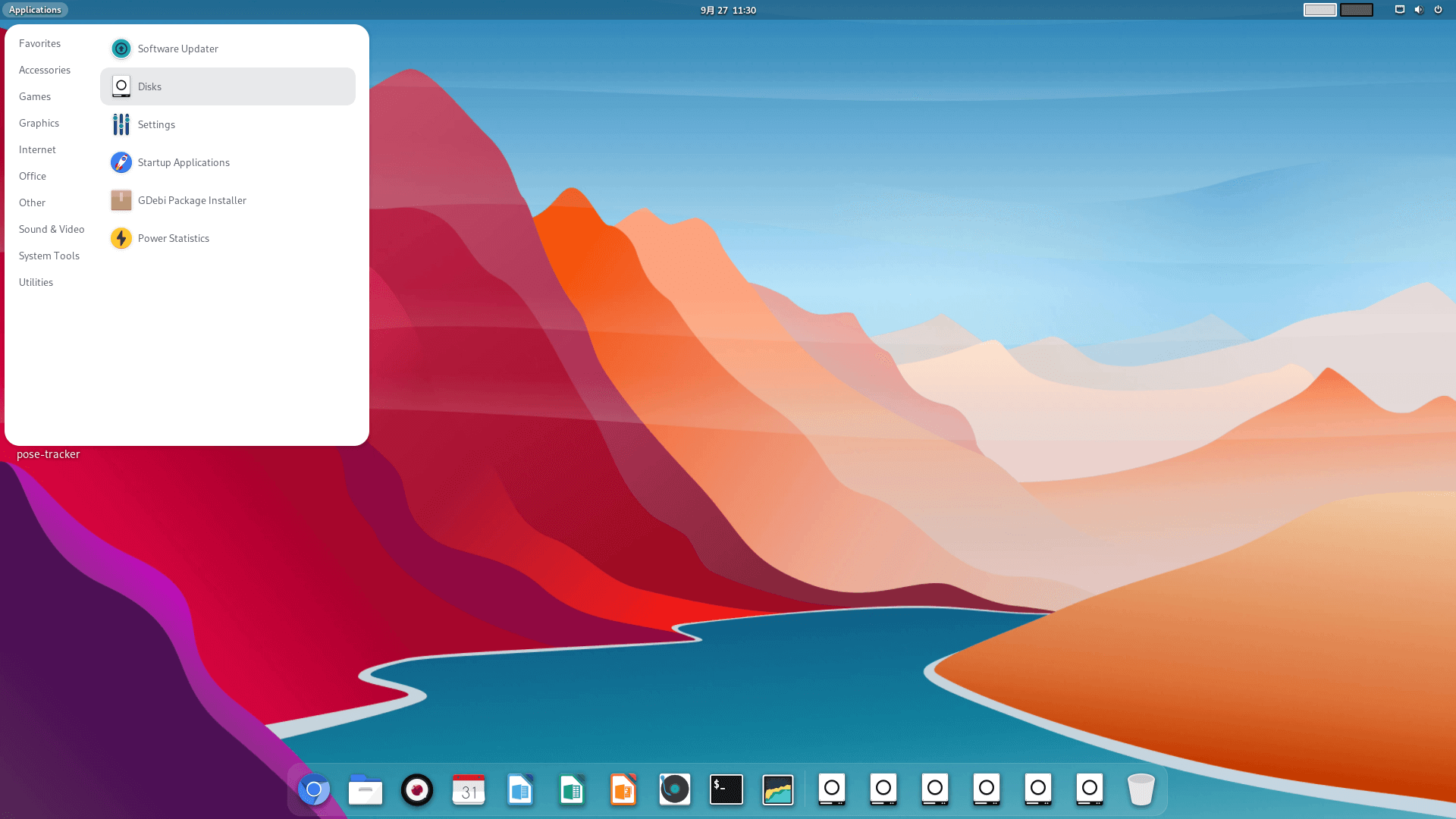Launch Startup Applications
Image resolution: width=1456 pixels, height=819 pixels.
coord(184,162)
